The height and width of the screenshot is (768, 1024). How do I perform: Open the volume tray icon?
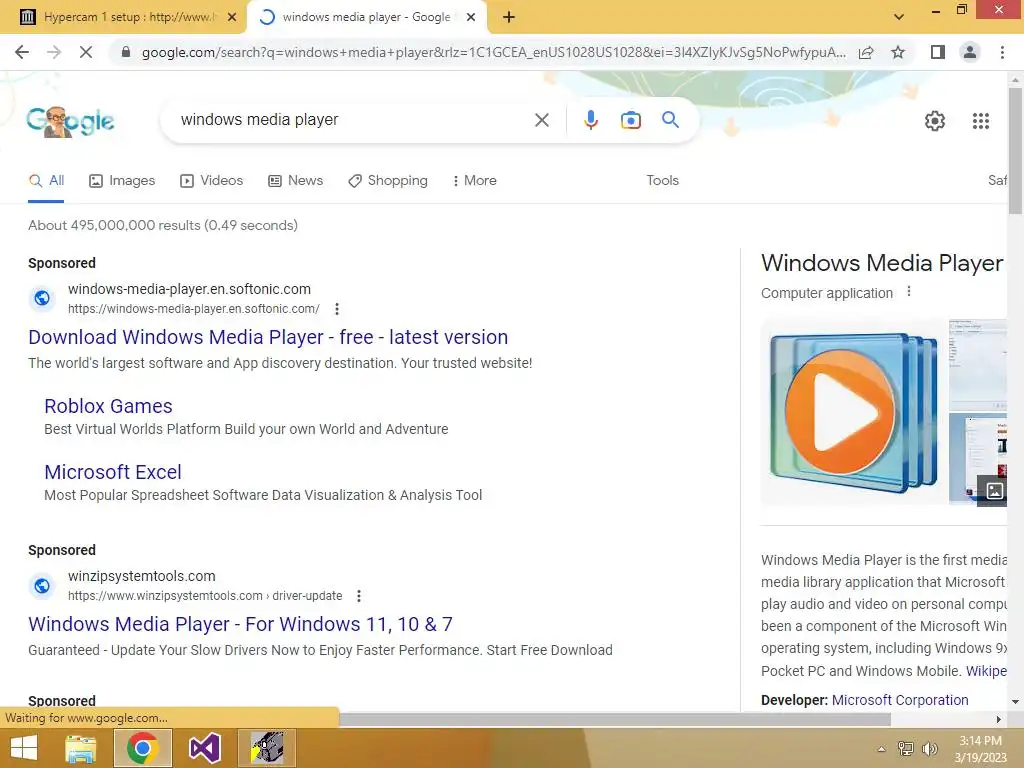pos(929,748)
